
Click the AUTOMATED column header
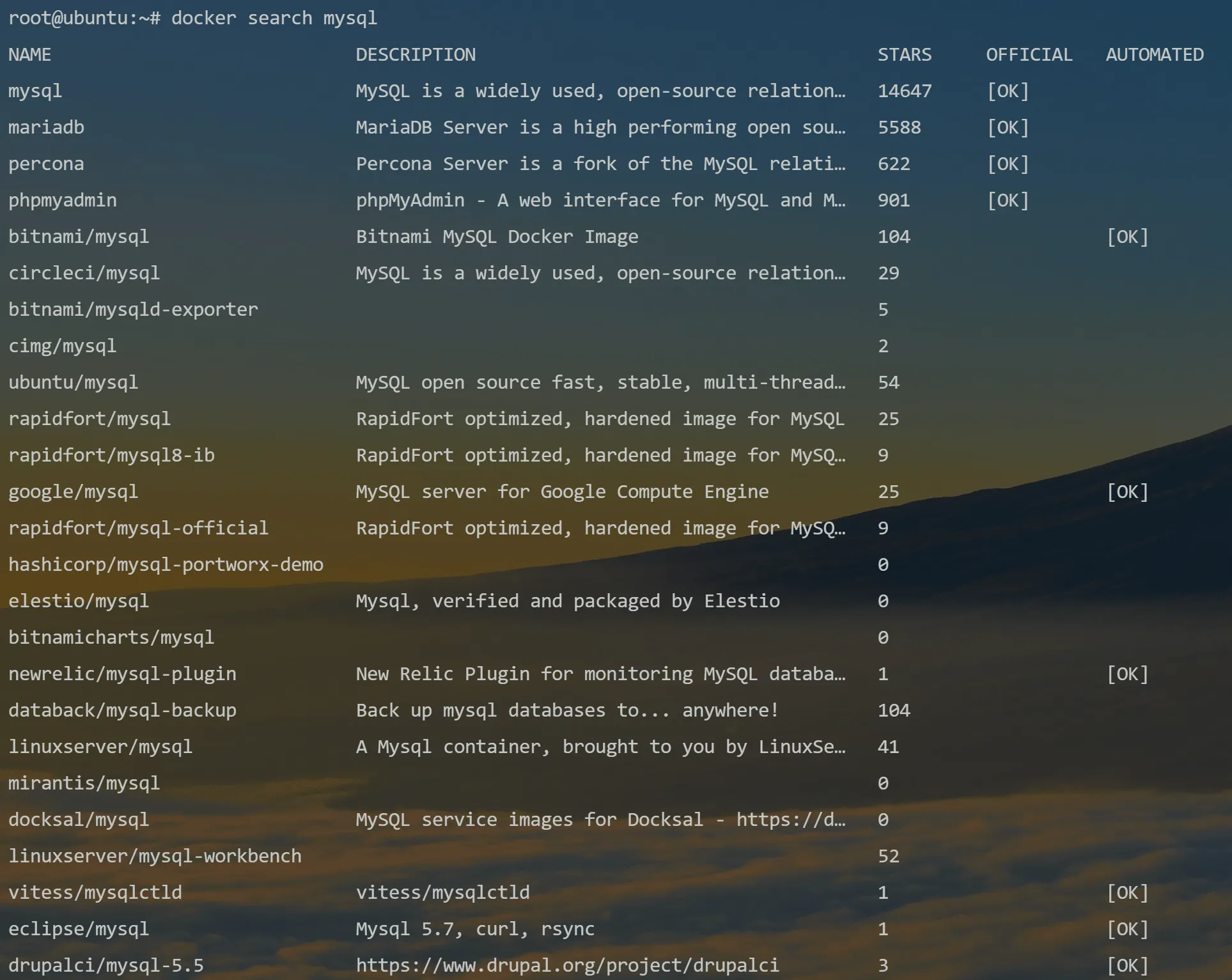point(1154,55)
